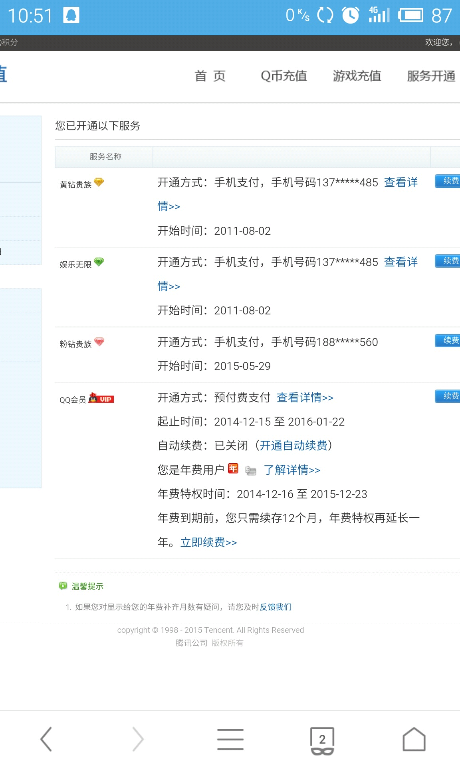Tap the alarm clock status icon
This screenshot has width=460, height=768.
[x=350, y=16]
